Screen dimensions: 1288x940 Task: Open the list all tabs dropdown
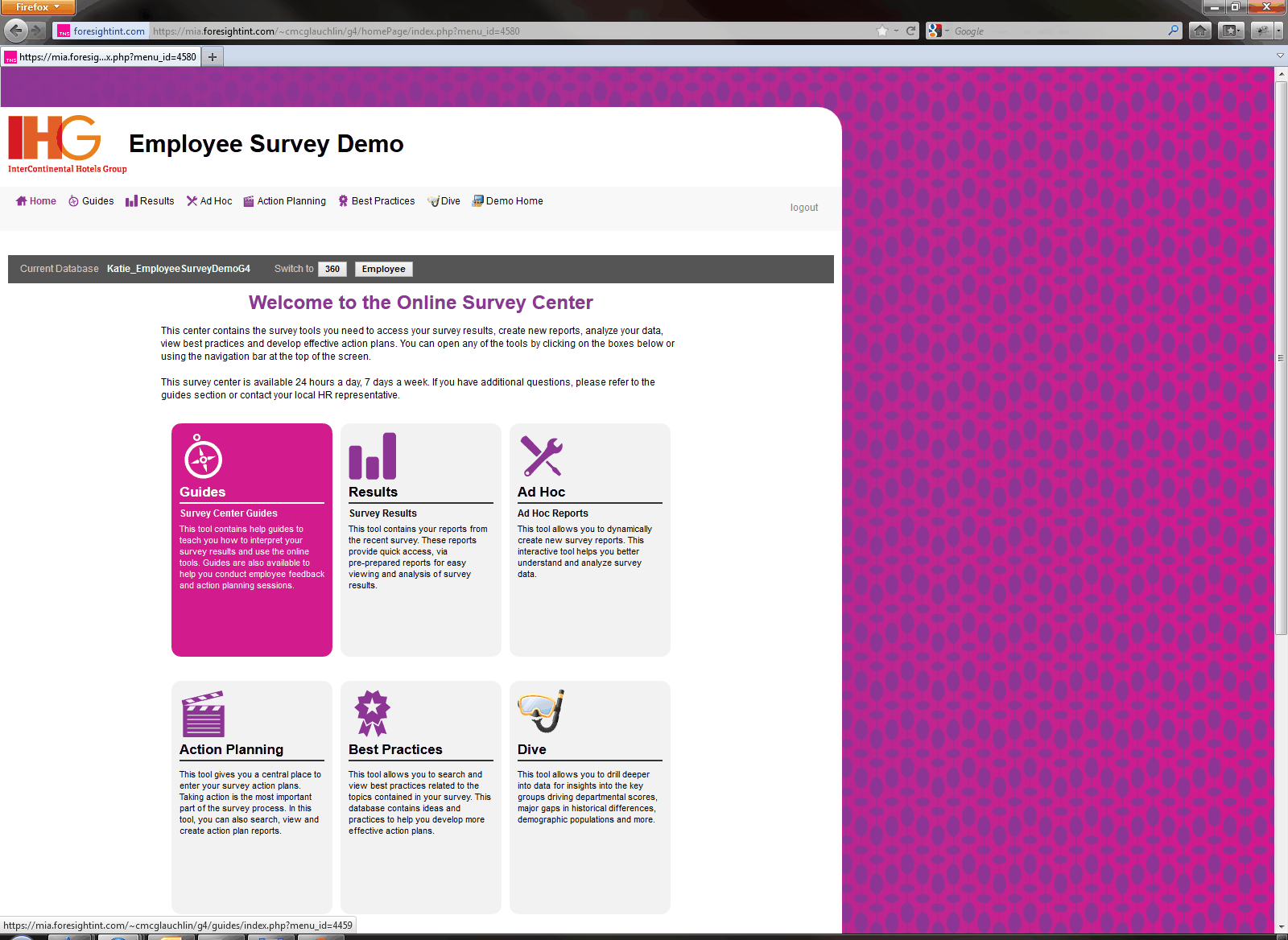pyautogui.click(x=1280, y=56)
